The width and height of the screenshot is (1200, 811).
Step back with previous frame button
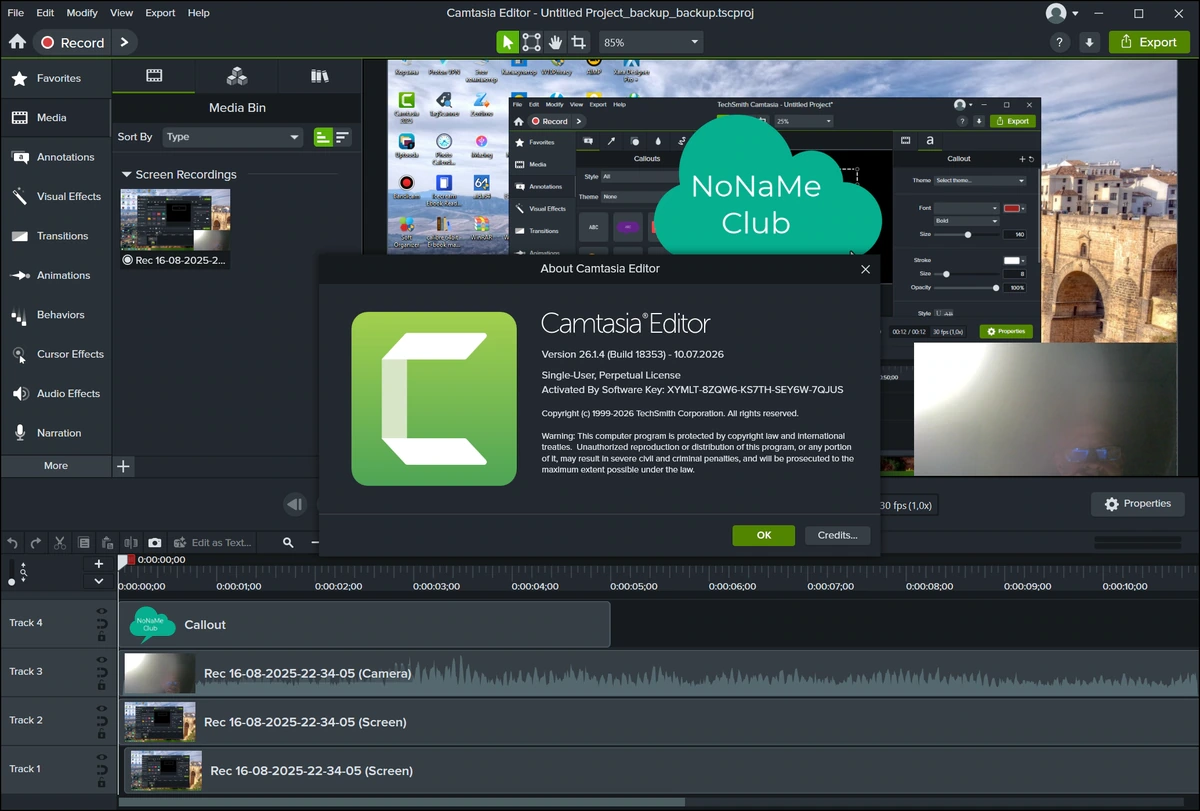pos(295,505)
